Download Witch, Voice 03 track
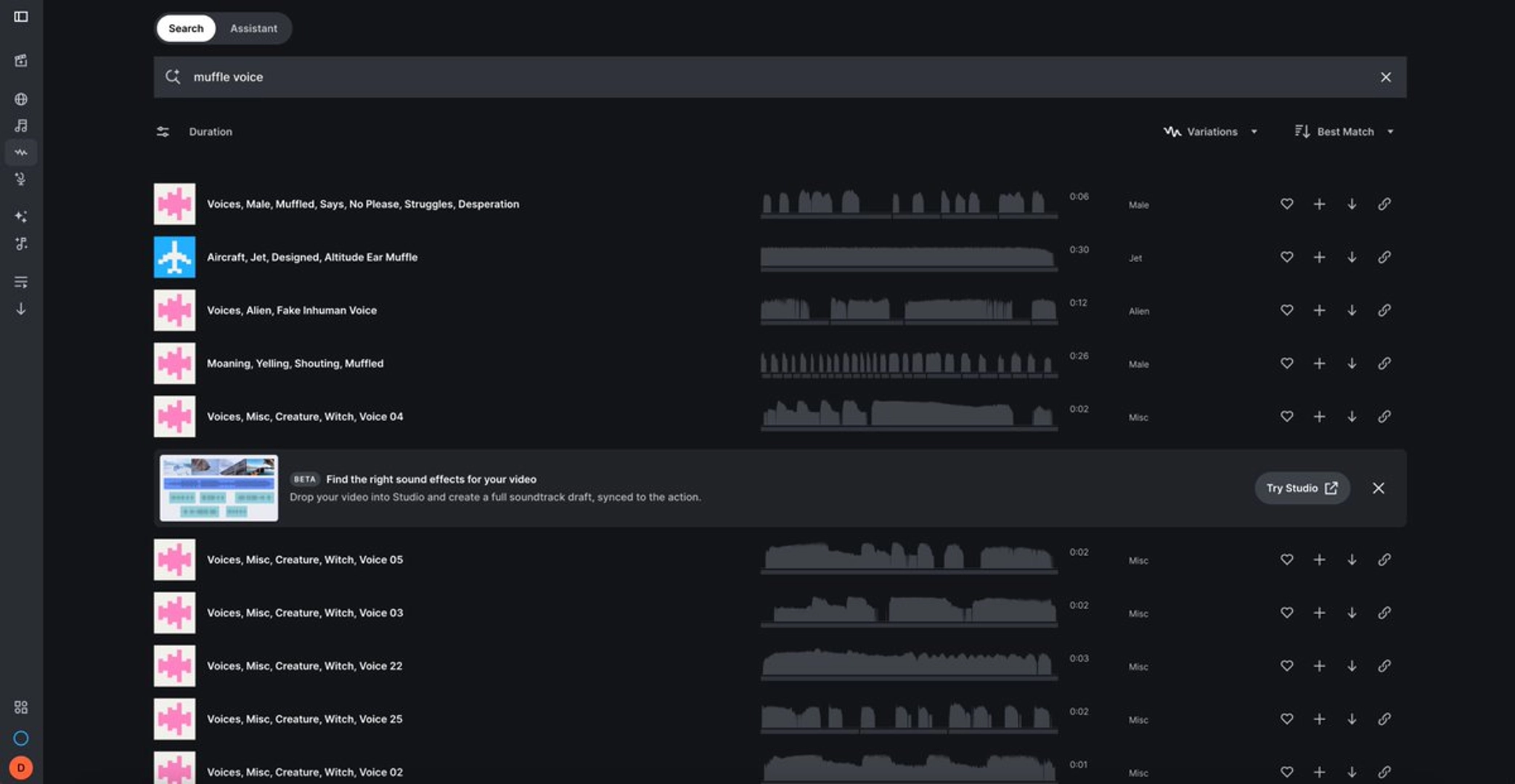Image resolution: width=1515 pixels, height=784 pixels. tap(1352, 613)
